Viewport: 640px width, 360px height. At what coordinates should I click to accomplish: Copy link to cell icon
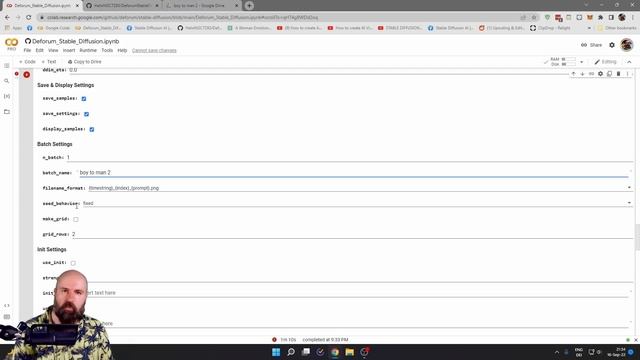point(591,74)
